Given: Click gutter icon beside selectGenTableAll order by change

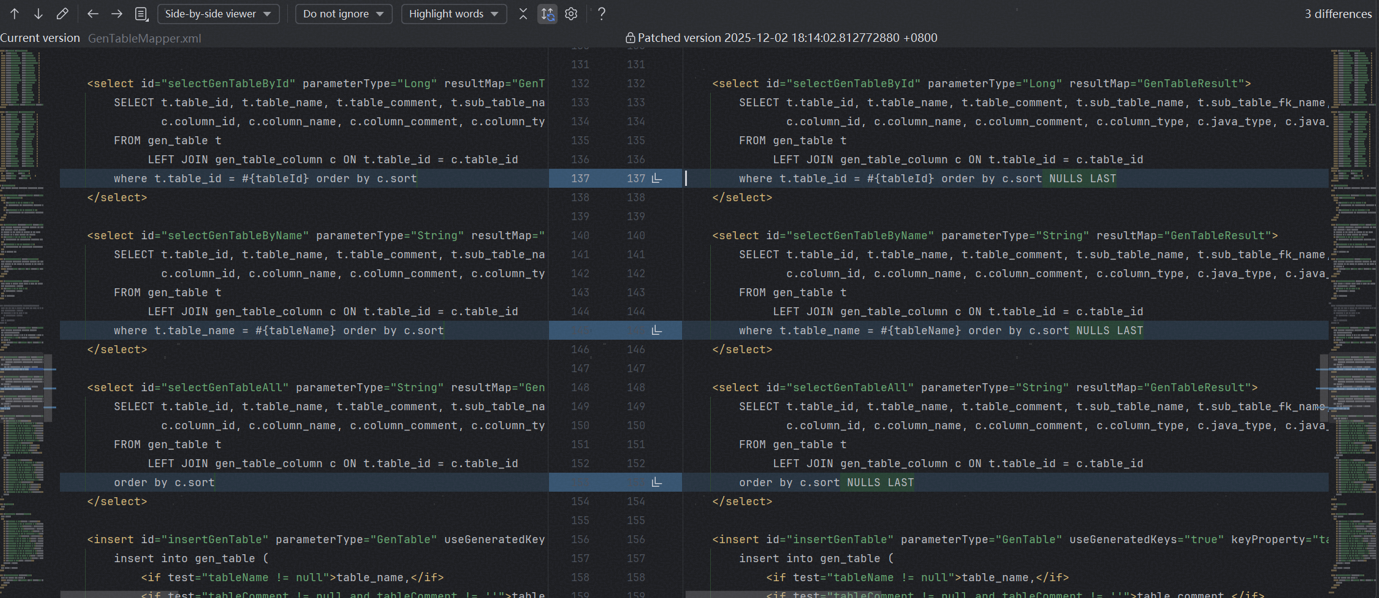Looking at the screenshot, I should pos(657,482).
